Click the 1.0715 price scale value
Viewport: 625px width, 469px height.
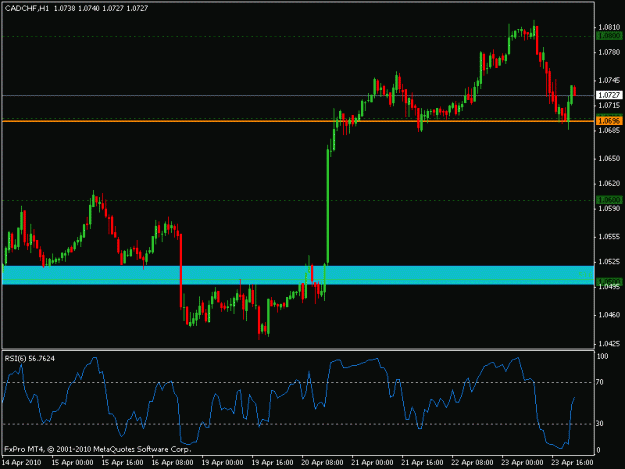[609, 105]
